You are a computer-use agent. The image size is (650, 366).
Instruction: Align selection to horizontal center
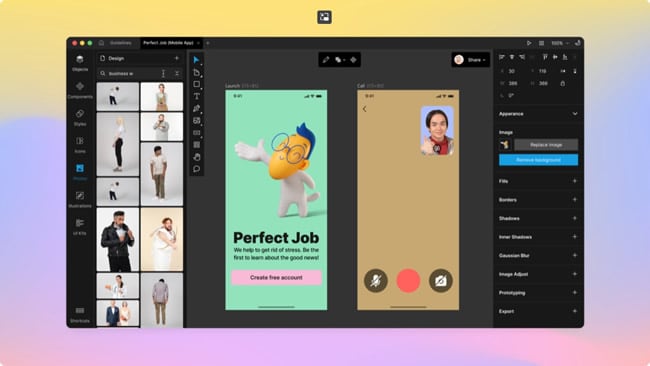click(512, 57)
